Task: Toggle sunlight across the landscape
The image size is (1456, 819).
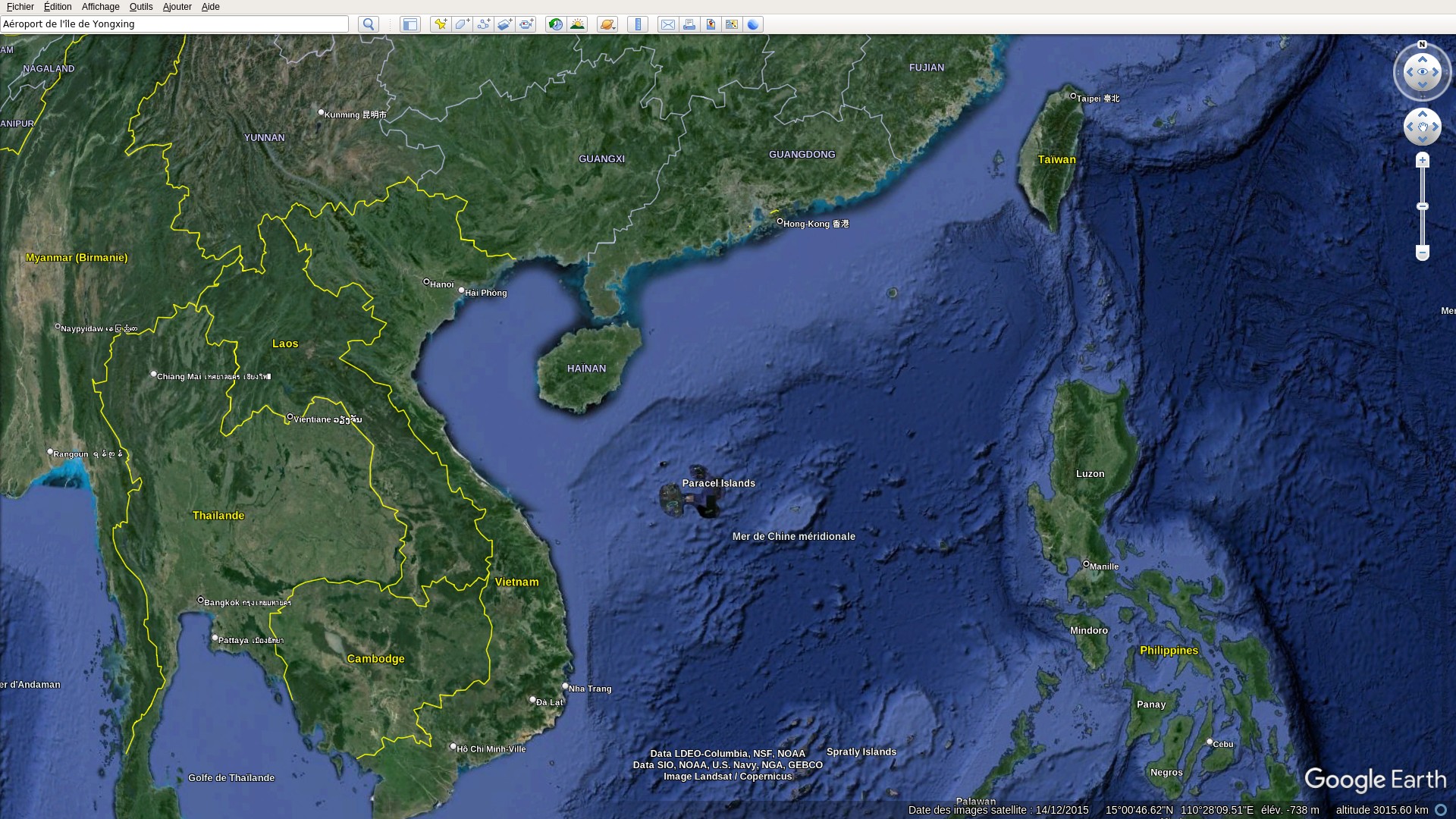Action: [x=578, y=24]
